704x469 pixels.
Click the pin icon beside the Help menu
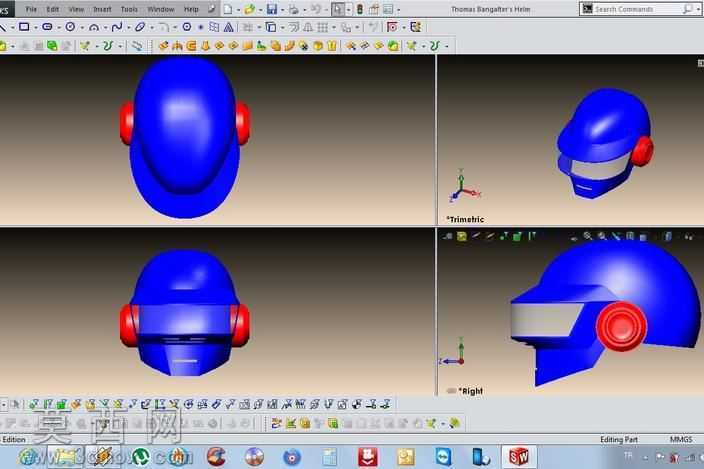coord(212,9)
